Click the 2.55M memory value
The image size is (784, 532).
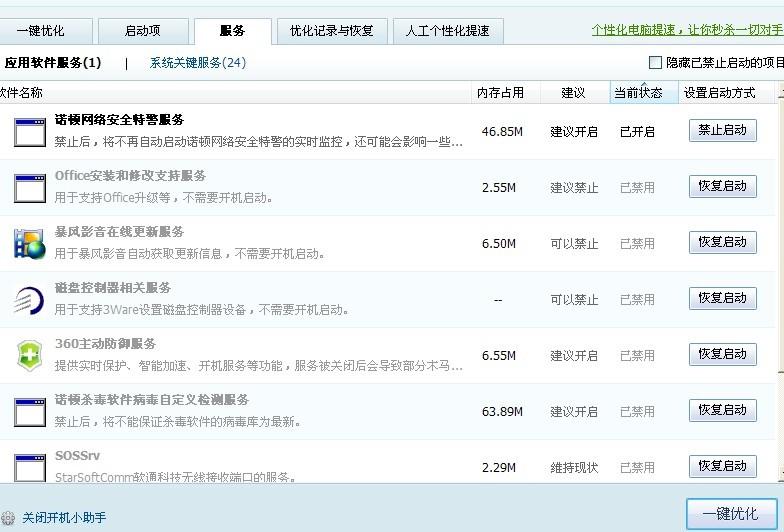498,188
